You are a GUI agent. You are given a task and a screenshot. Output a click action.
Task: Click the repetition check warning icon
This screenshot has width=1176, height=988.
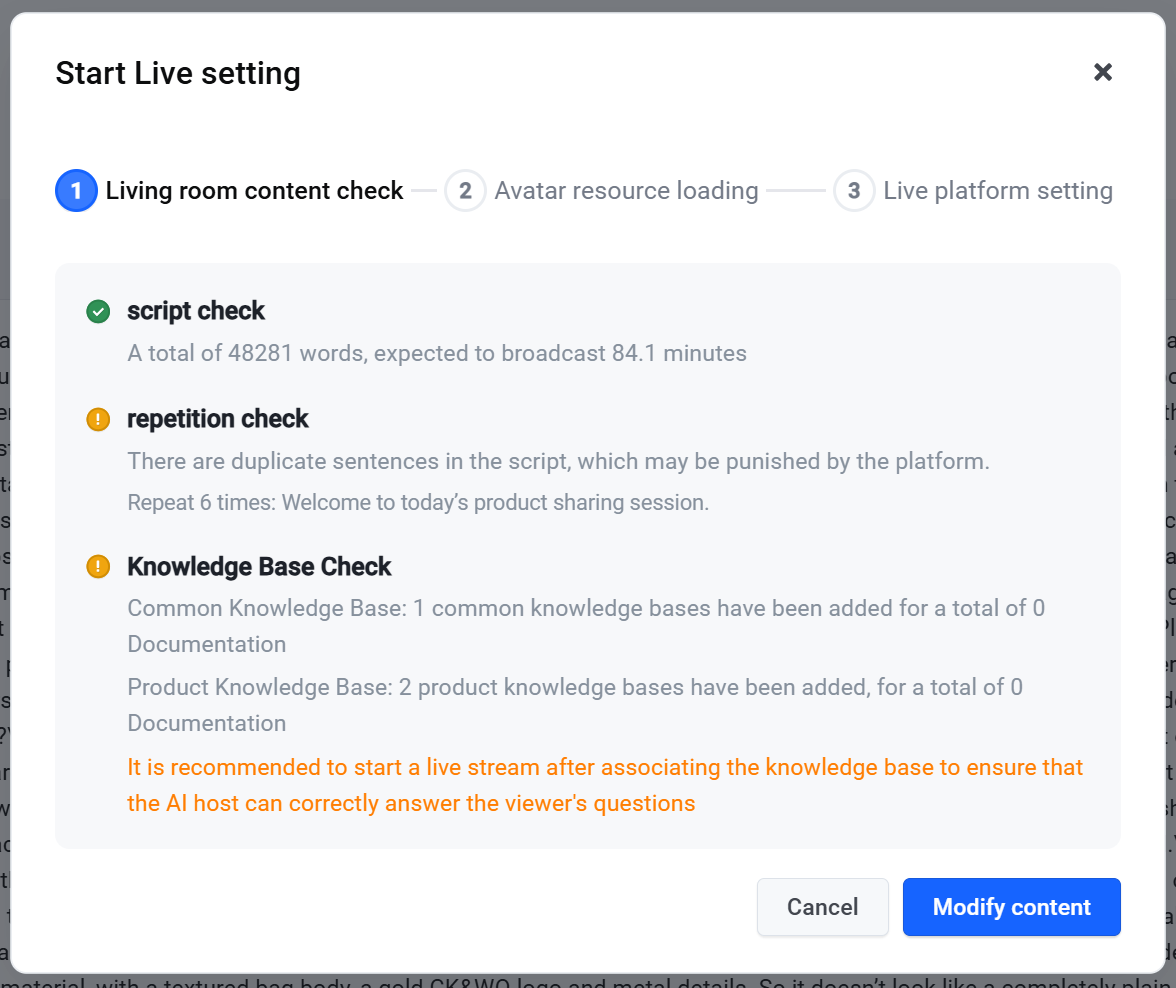click(98, 419)
